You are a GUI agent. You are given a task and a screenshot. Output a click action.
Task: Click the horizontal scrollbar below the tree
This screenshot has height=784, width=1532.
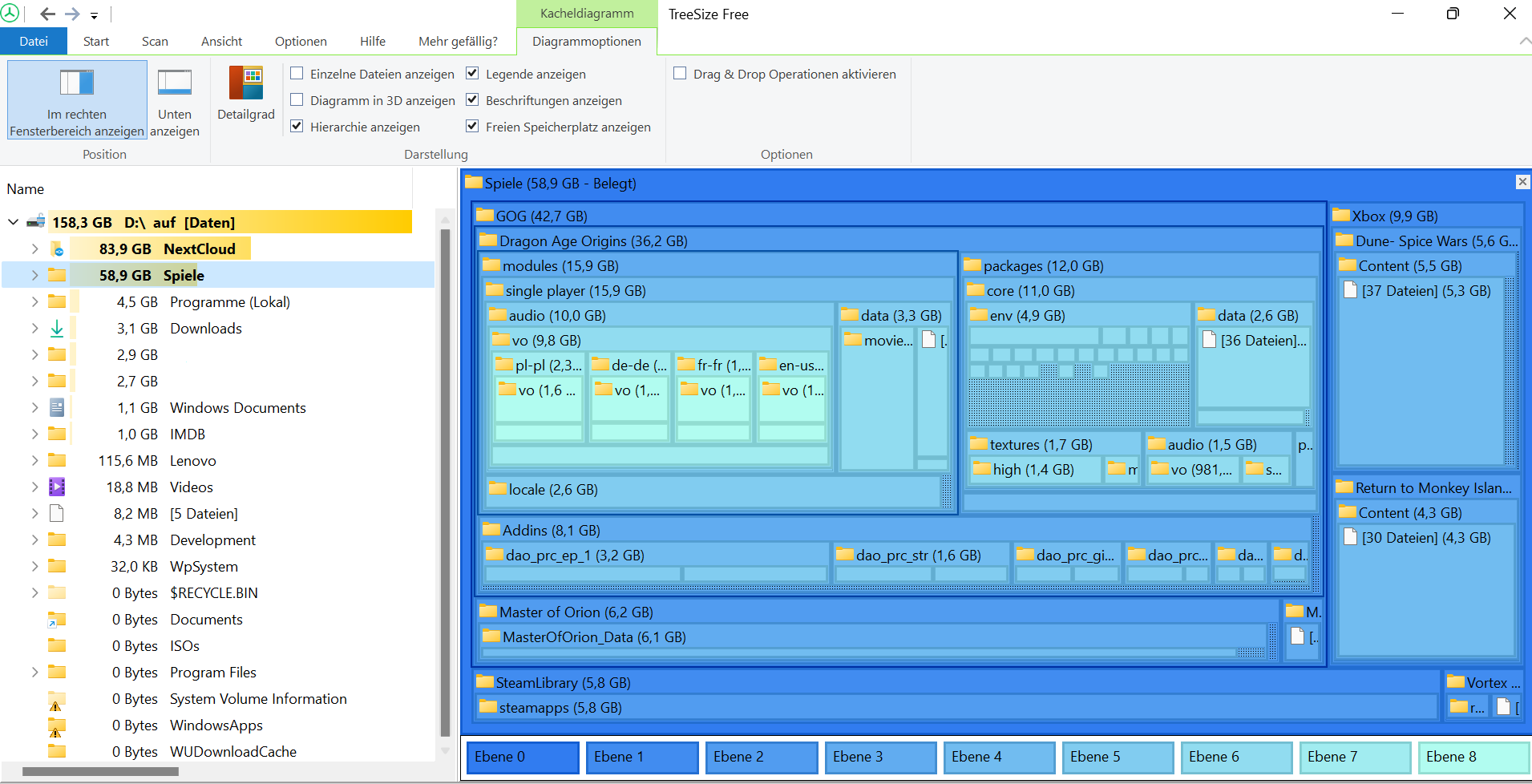pyautogui.click(x=100, y=772)
